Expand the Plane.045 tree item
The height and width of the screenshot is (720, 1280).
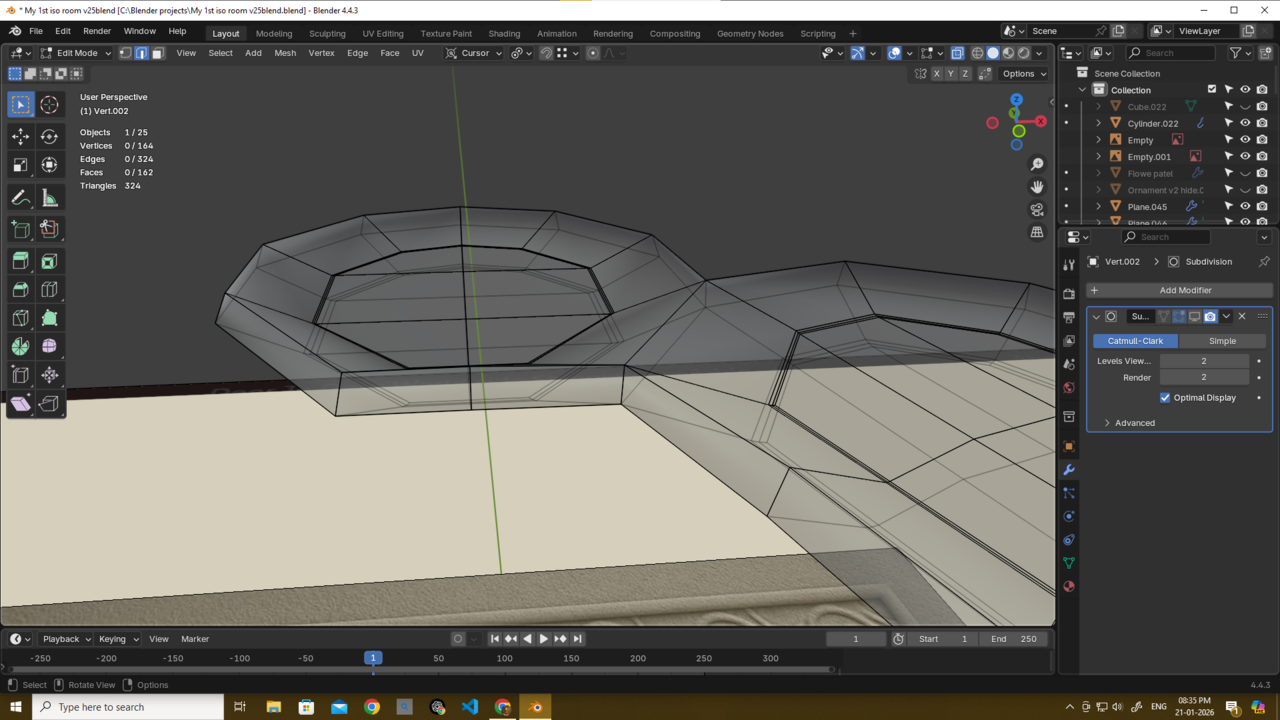tap(1099, 207)
